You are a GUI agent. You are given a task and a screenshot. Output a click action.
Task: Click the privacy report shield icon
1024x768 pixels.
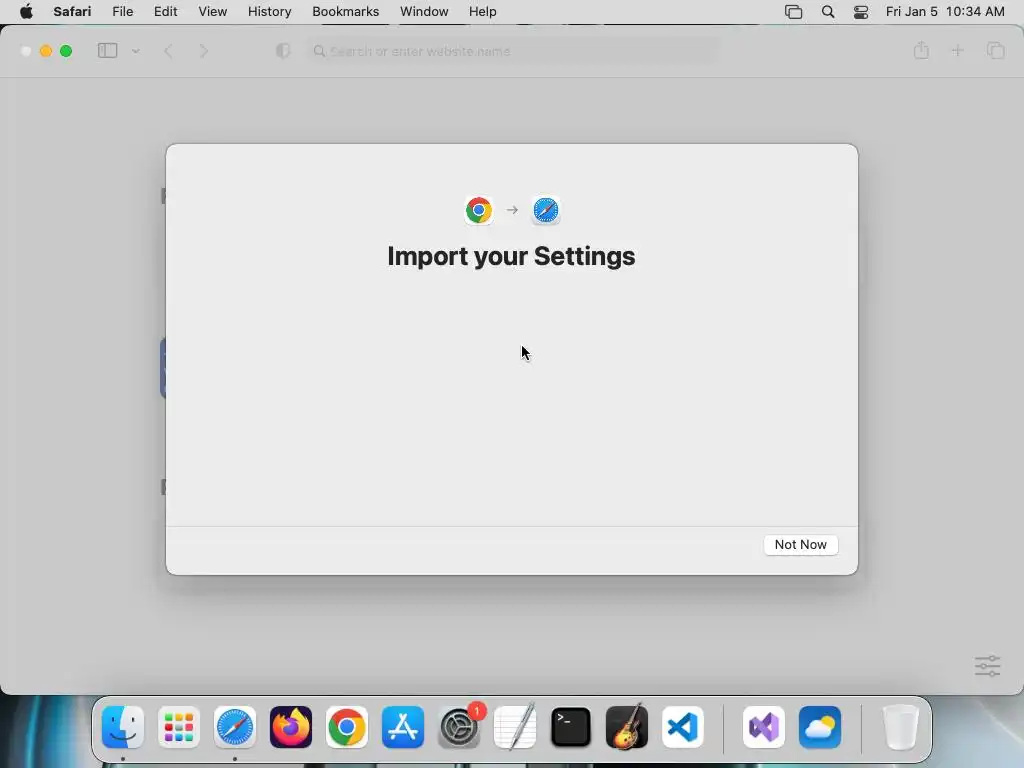pyautogui.click(x=283, y=51)
